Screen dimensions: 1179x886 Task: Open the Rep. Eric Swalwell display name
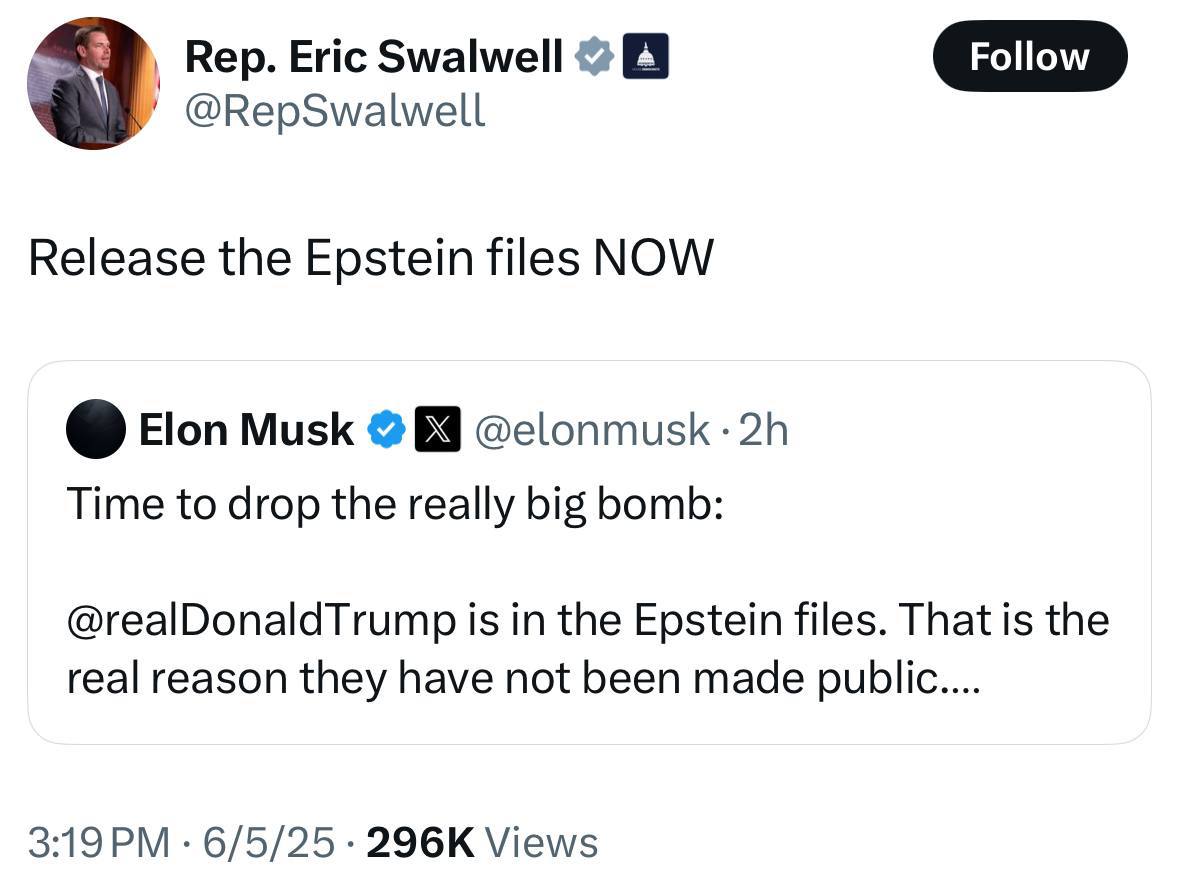[374, 57]
